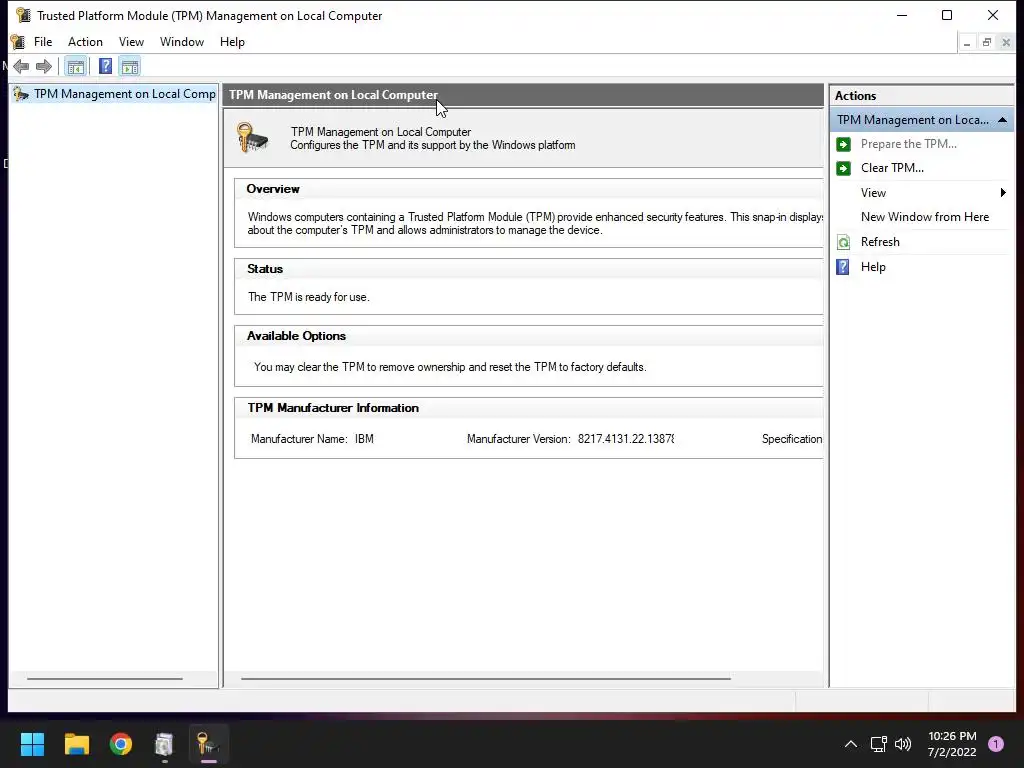Click the center pane title bar text

[333, 95]
